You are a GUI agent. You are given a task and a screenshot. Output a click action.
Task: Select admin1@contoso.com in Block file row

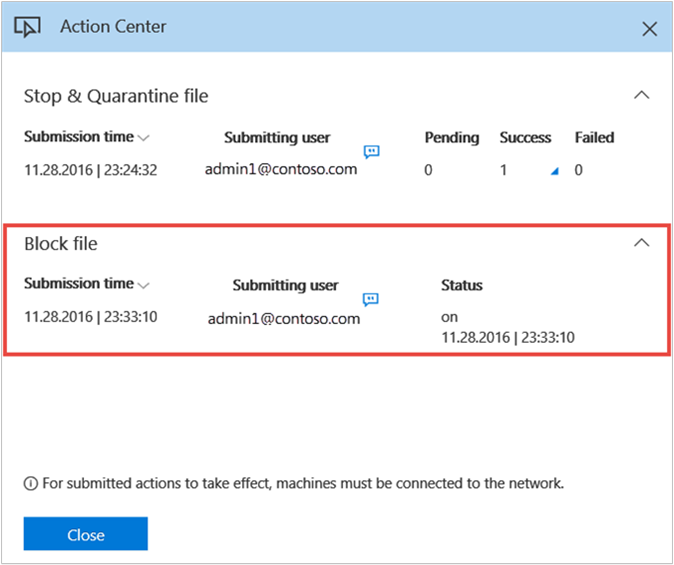pos(284,319)
